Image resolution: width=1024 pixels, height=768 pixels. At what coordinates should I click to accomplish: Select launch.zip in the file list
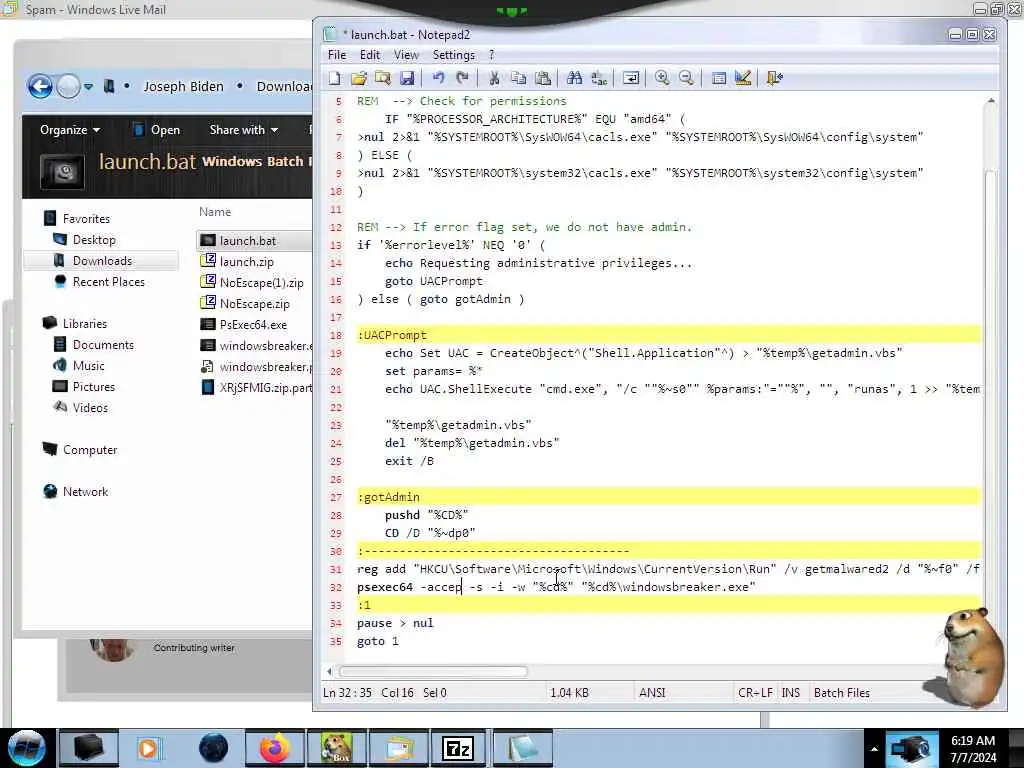pyautogui.click(x=247, y=262)
